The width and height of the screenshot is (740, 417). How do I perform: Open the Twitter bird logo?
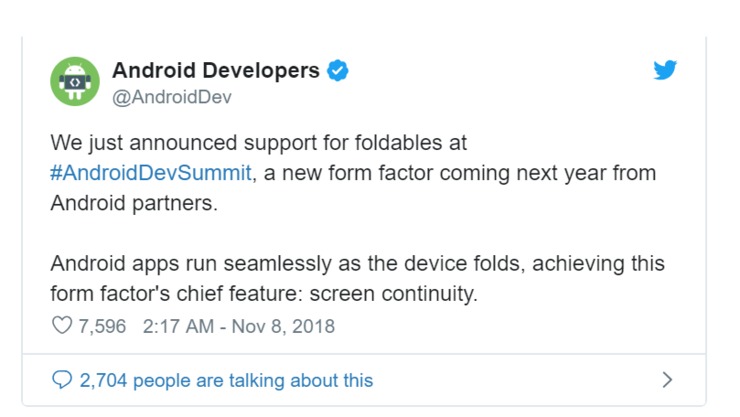point(665,70)
